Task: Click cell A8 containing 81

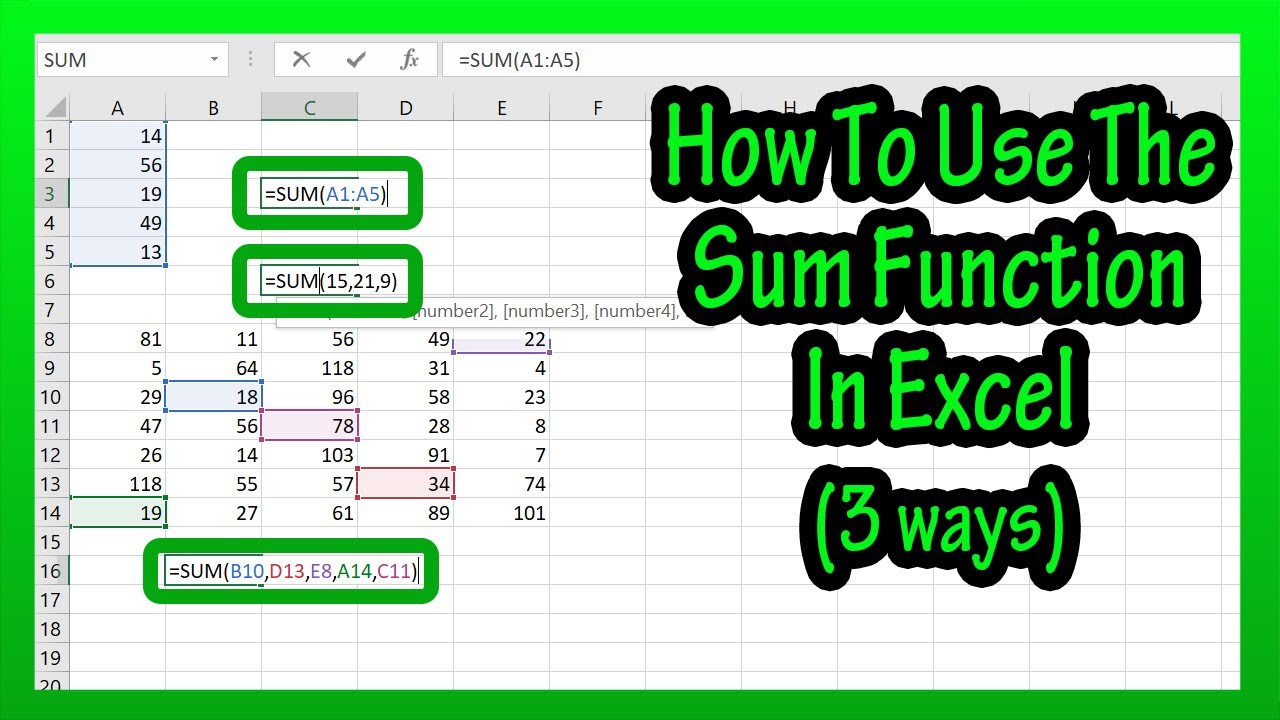Action: (118, 339)
